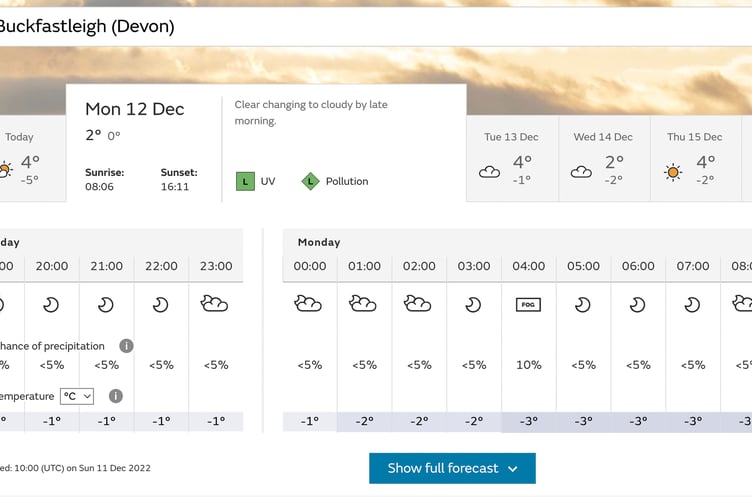This screenshot has height=500, width=752.
Task: Click the Monday day header
Action: [319, 242]
